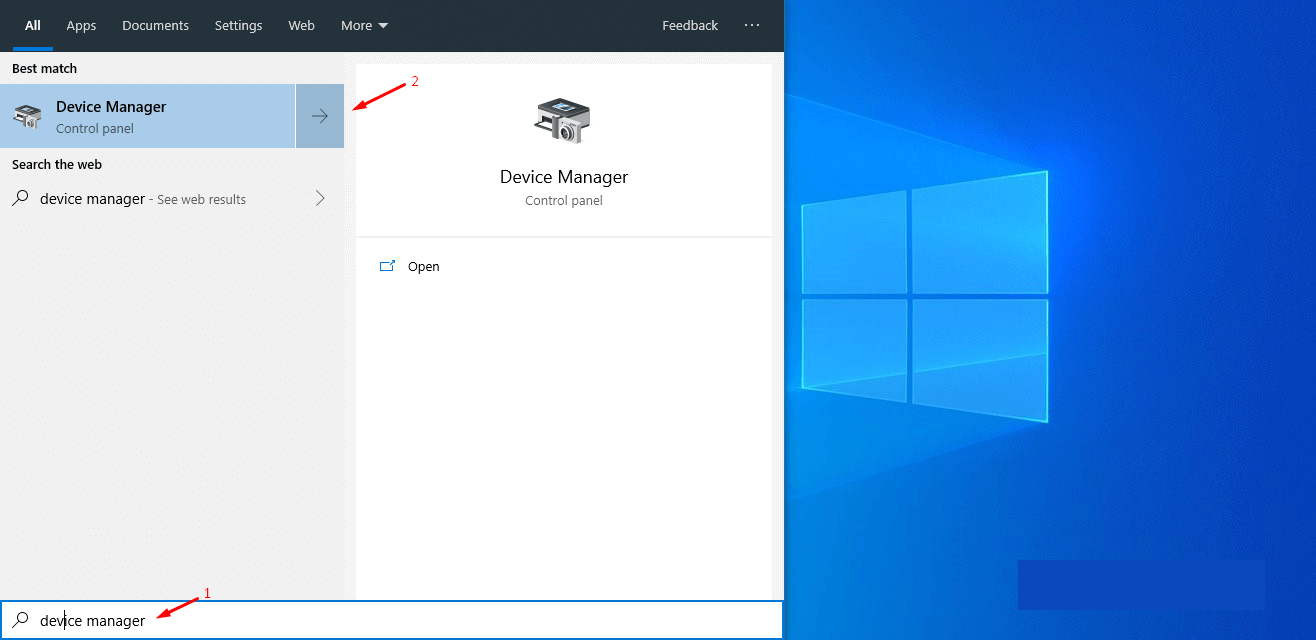
Task: Click the magnifier icon beside web search result
Action: (20, 199)
